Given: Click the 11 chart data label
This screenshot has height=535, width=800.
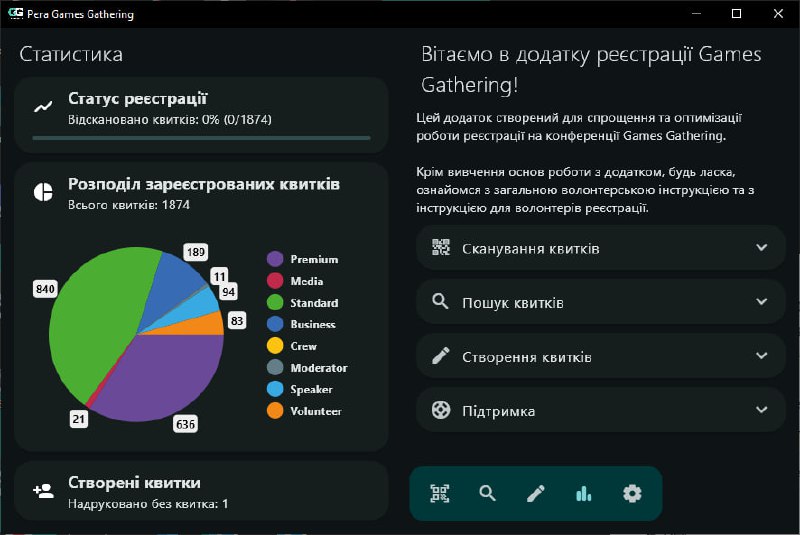Looking at the screenshot, I should point(219,276).
